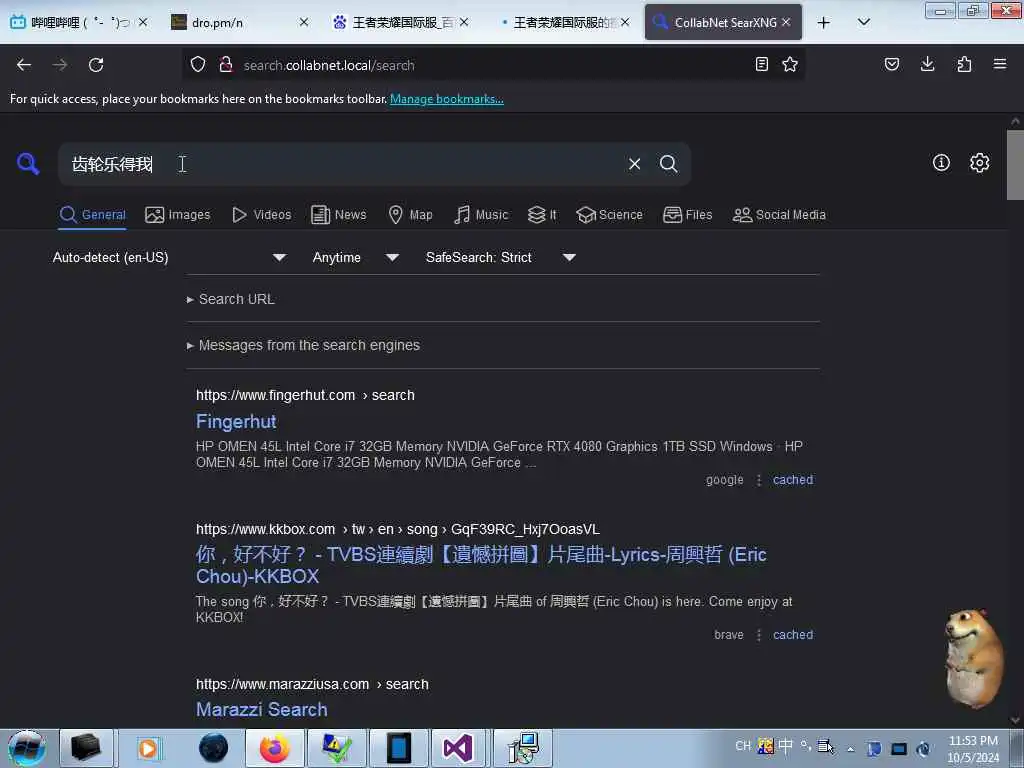Screen dimensions: 1024x768
Task: Open the SafeSearch: Strict dropdown
Action: tap(500, 257)
